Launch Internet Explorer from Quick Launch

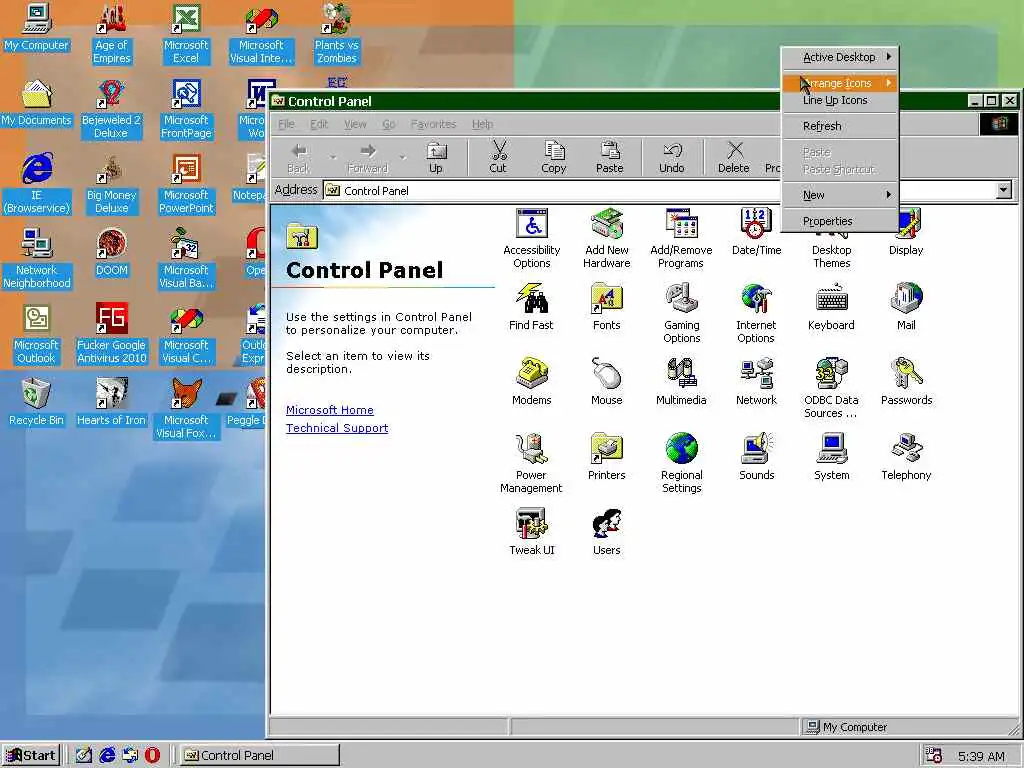click(x=106, y=755)
